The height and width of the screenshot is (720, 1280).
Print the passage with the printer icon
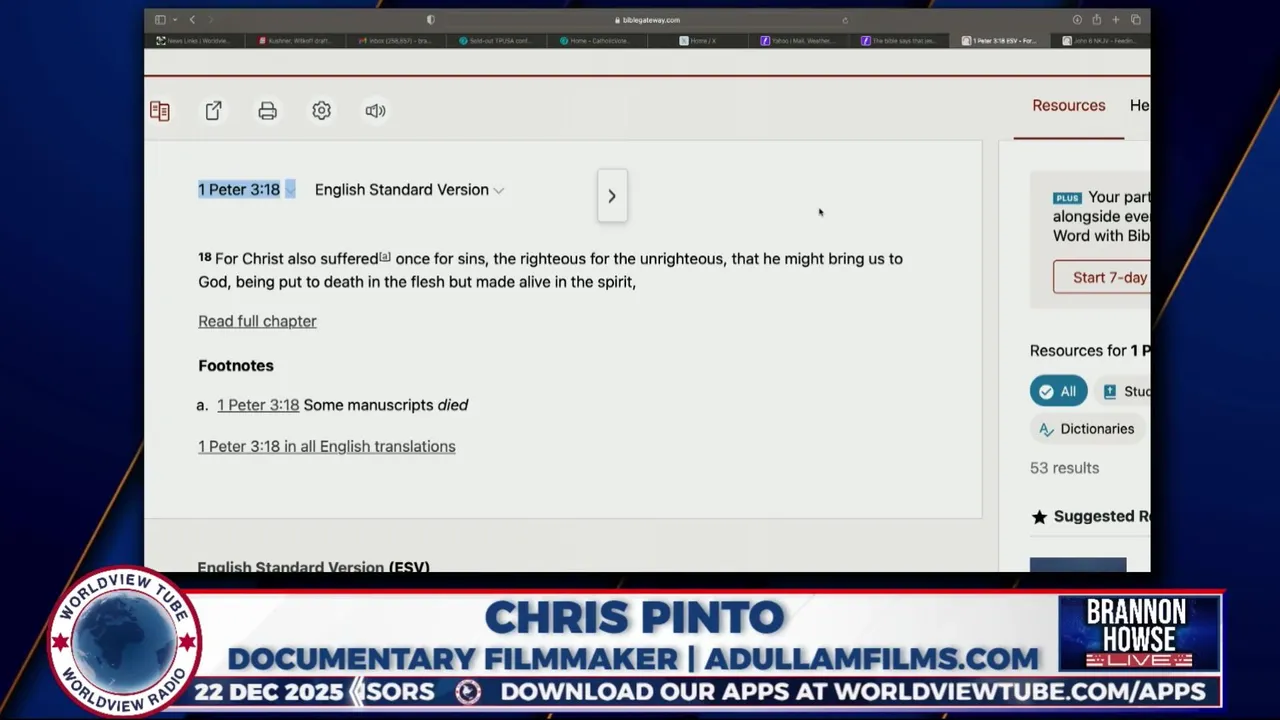click(267, 111)
